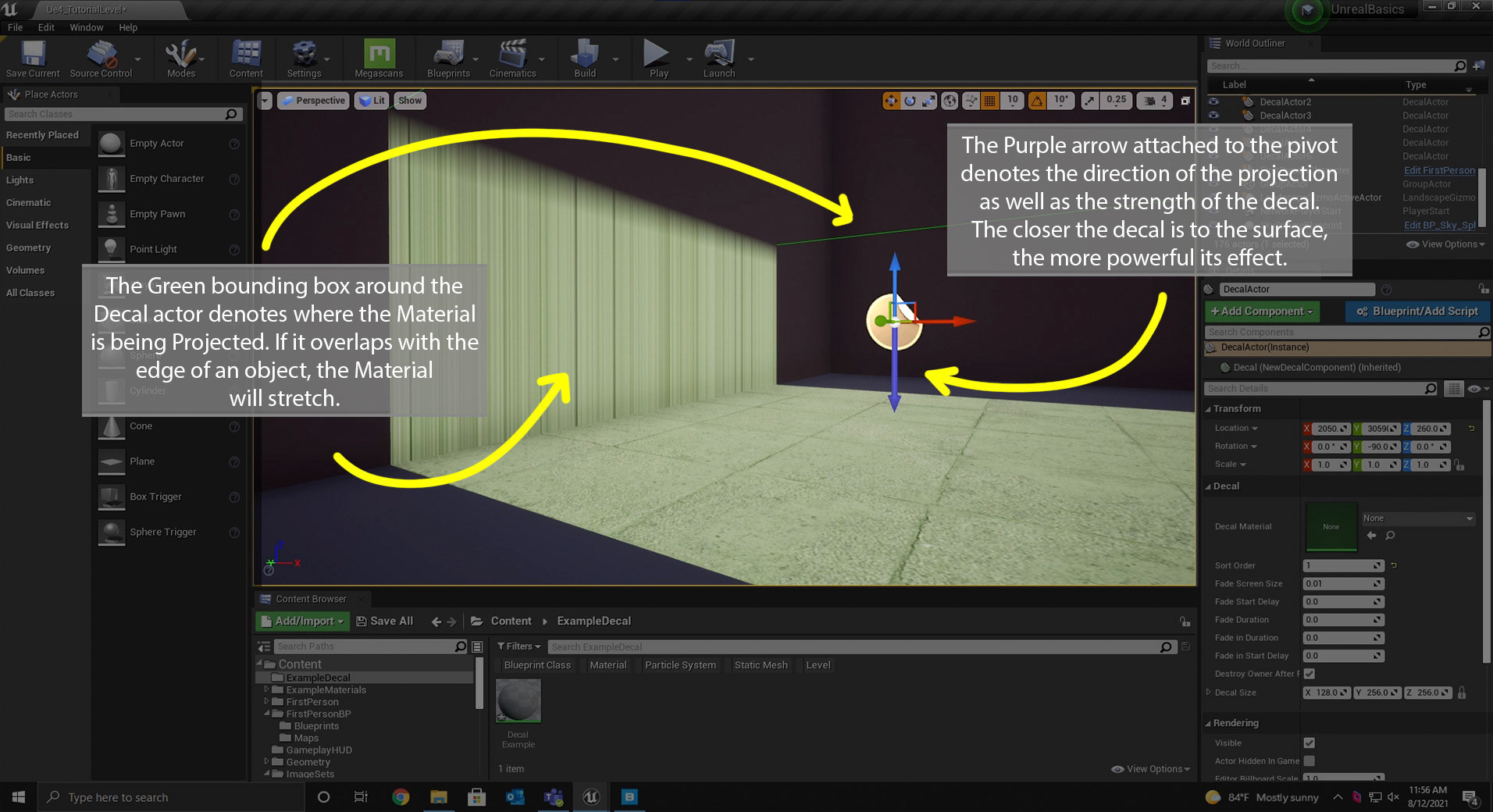Open World Outliner View Options
Image resolution: width=1493 pixels, height=812 pixels.
(x=1445, y=244)
